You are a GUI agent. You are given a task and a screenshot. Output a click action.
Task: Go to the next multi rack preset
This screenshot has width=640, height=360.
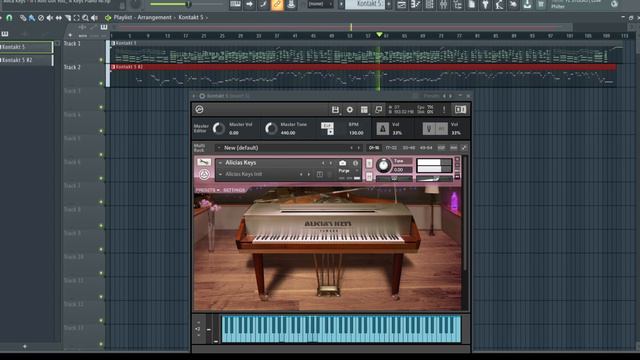pyautogui.click(x=359, y=148)
